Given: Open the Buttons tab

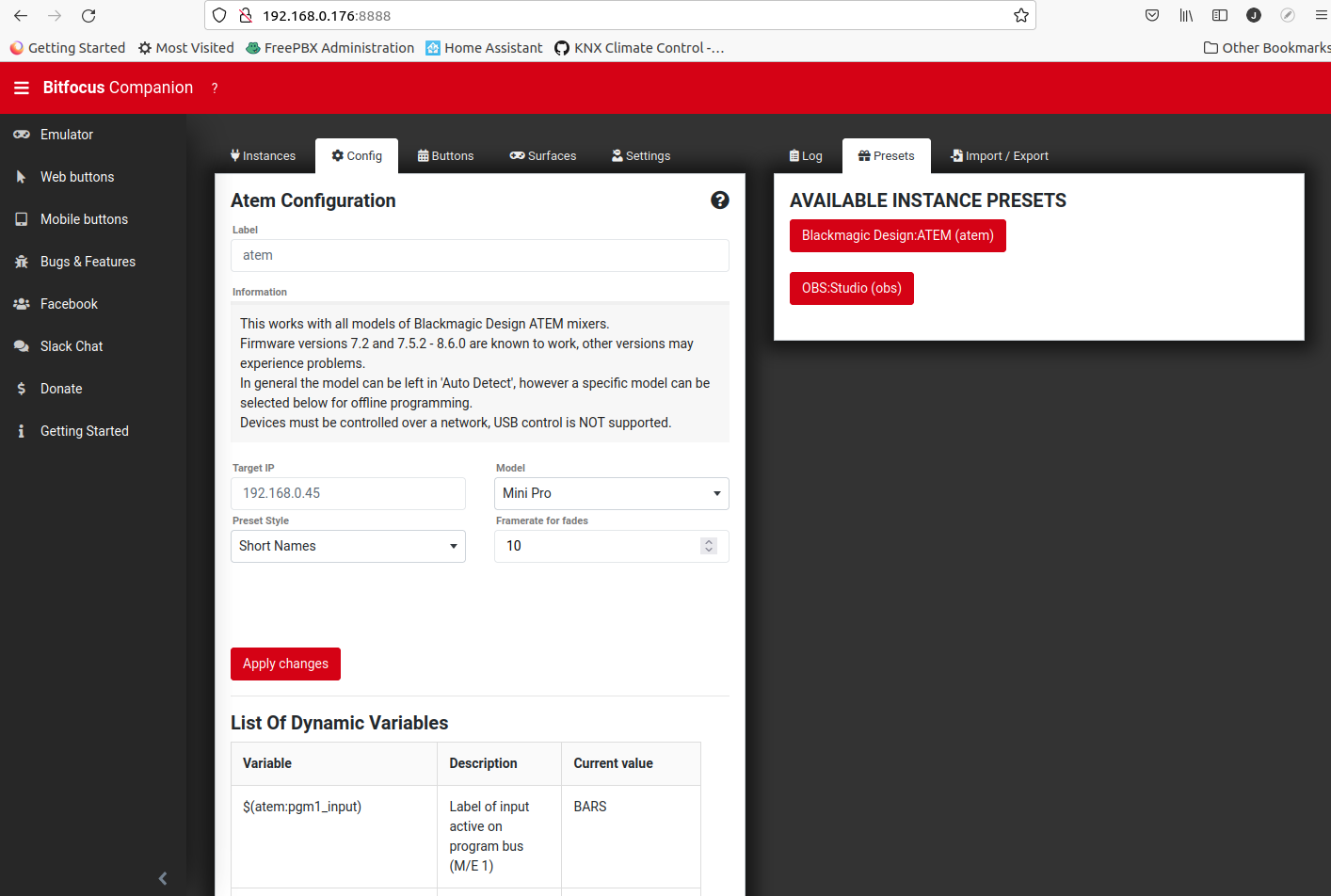Looking at the screenshot, I should 445,156.
